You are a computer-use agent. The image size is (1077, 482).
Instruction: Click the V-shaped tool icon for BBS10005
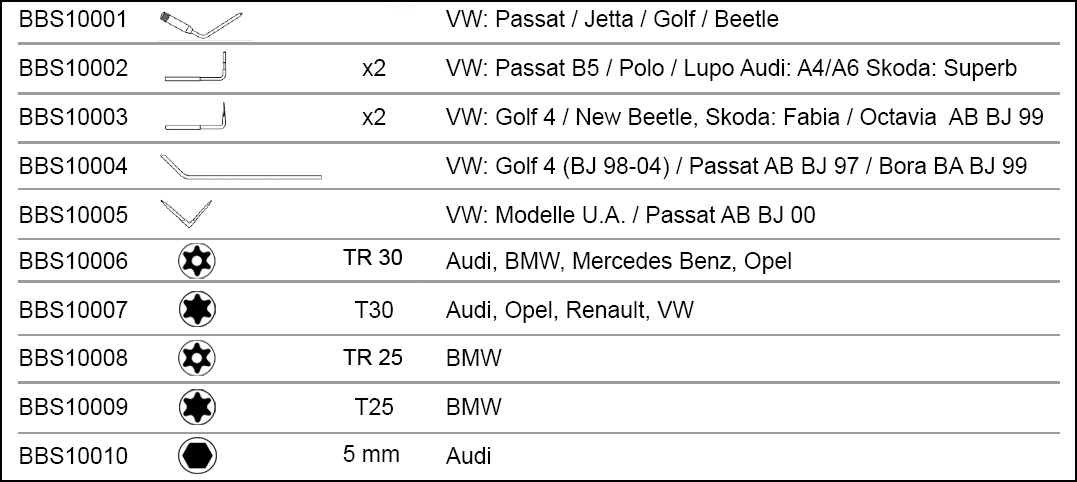click(x=187, y=213)
